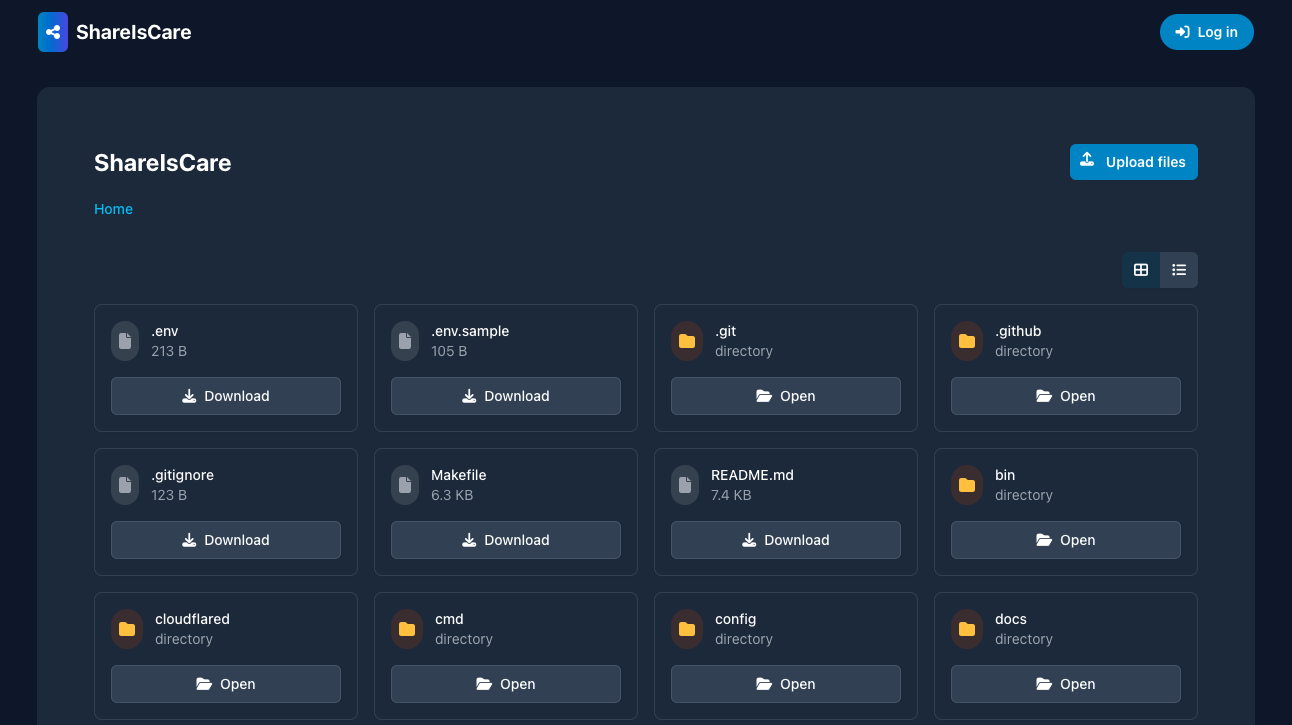The width and height of the screenshot is (1292, 725).
Task: Click the ShareIsCare page heading
Action: (x=162, y=163)
